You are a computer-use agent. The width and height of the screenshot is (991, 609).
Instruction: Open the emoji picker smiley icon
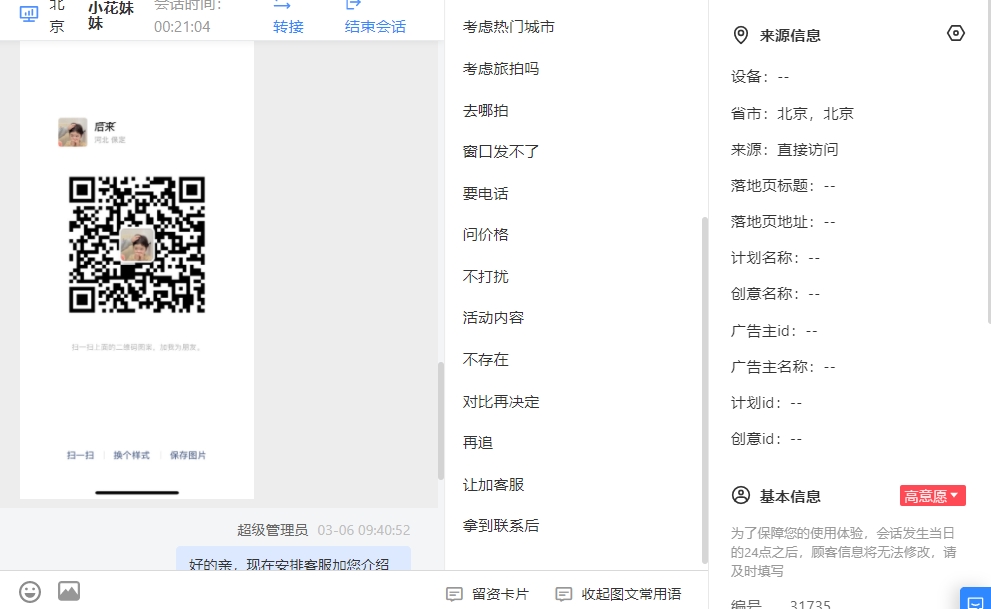coord(30,592)
